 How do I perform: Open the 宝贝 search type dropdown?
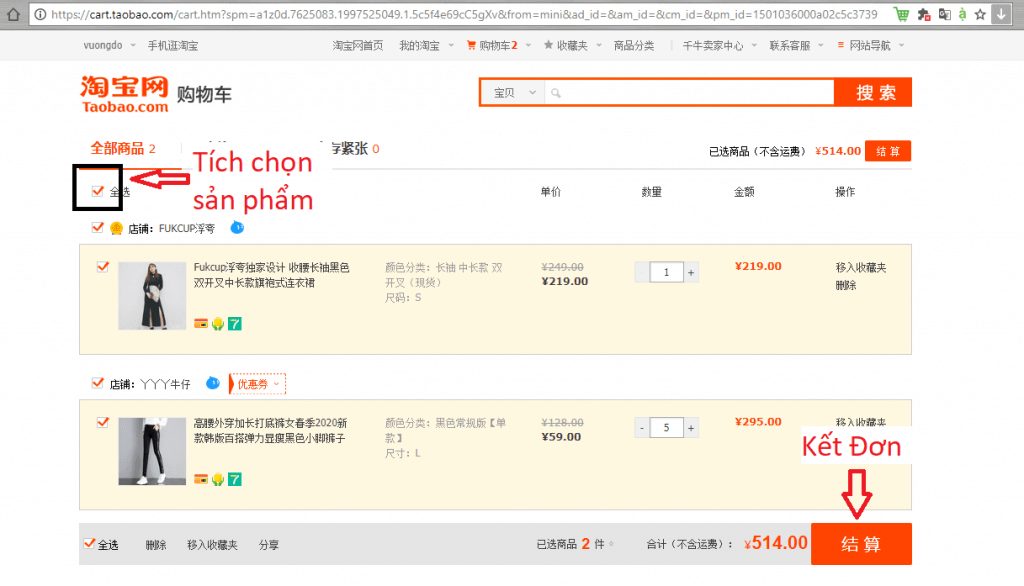click(513, 93)
